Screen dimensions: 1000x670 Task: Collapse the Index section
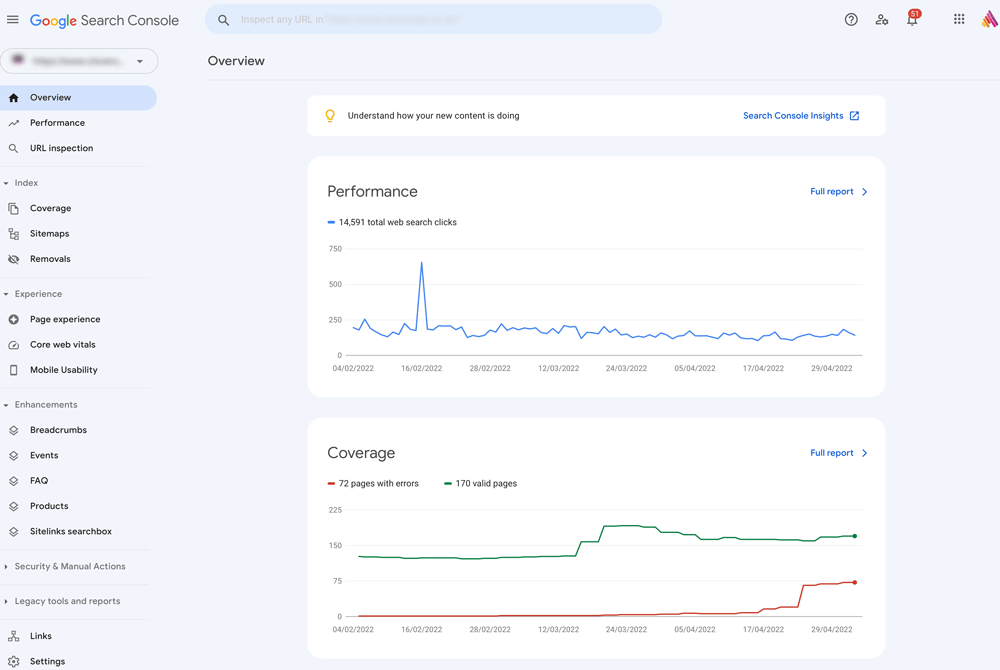click(6, 183)
